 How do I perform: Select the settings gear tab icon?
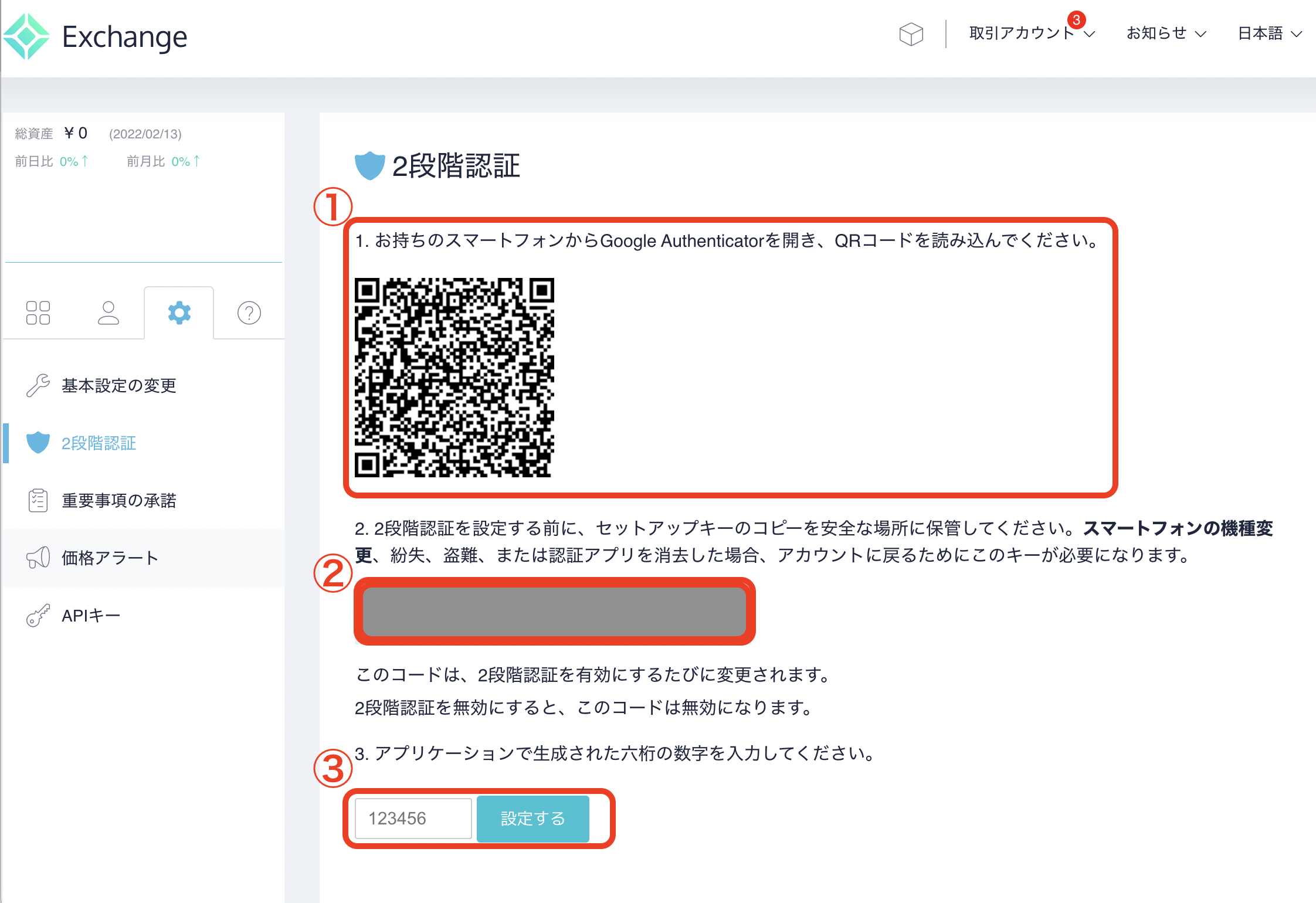[x=179, y=313]
